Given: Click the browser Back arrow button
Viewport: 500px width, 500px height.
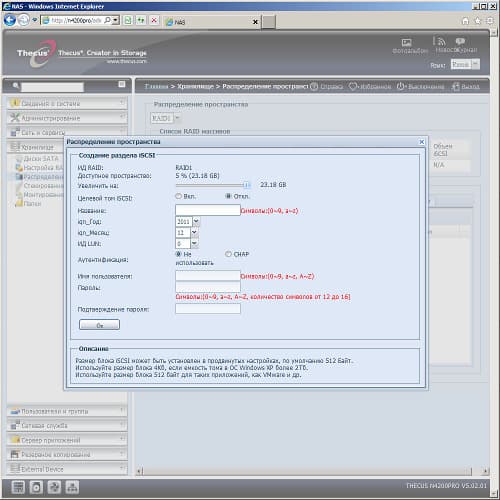Looking at the screenshot, I should 10,20.
